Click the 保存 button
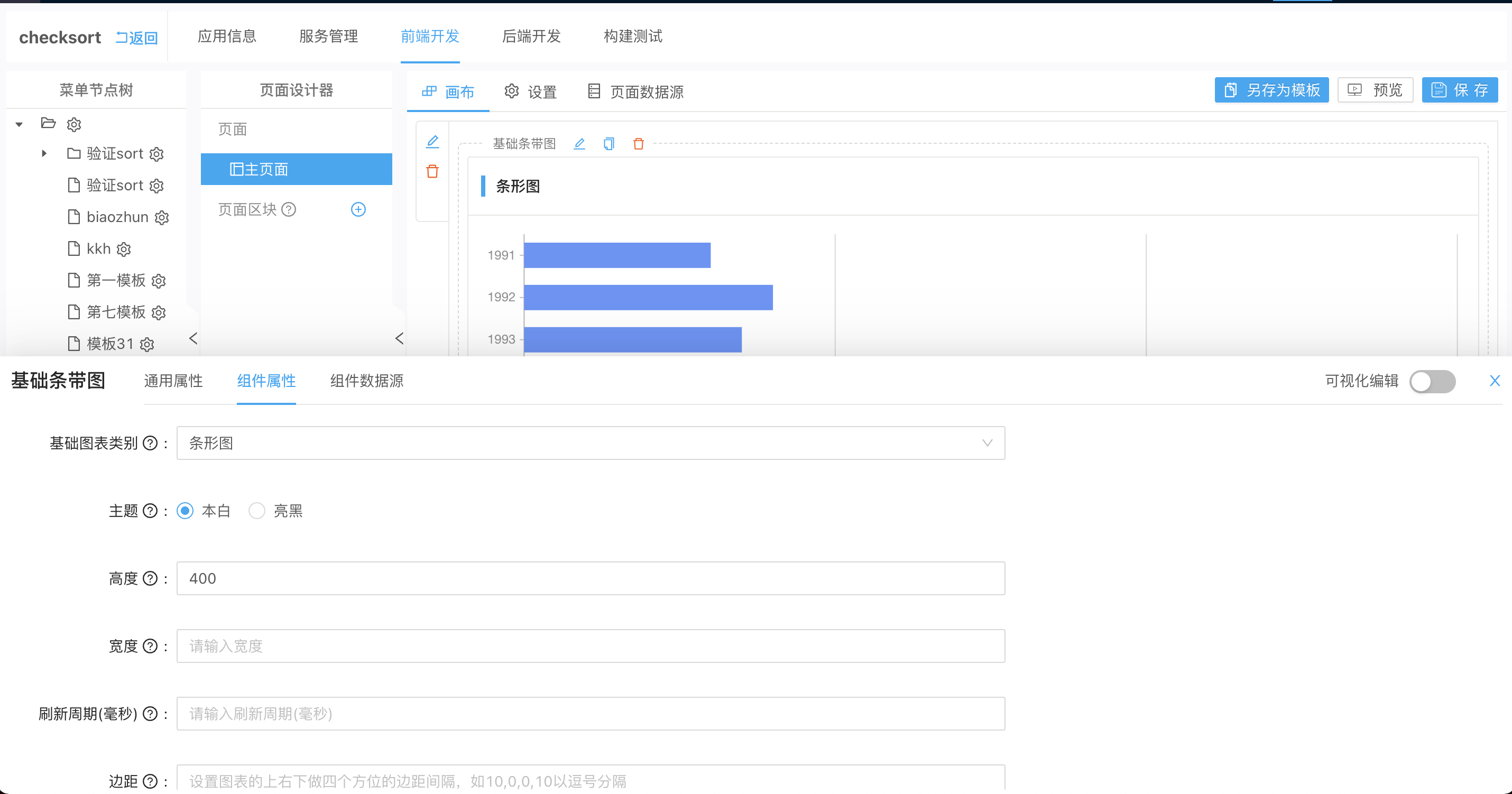This screenshot has height=794, width=1512. pyautogui.click(x=1459, y=90)
